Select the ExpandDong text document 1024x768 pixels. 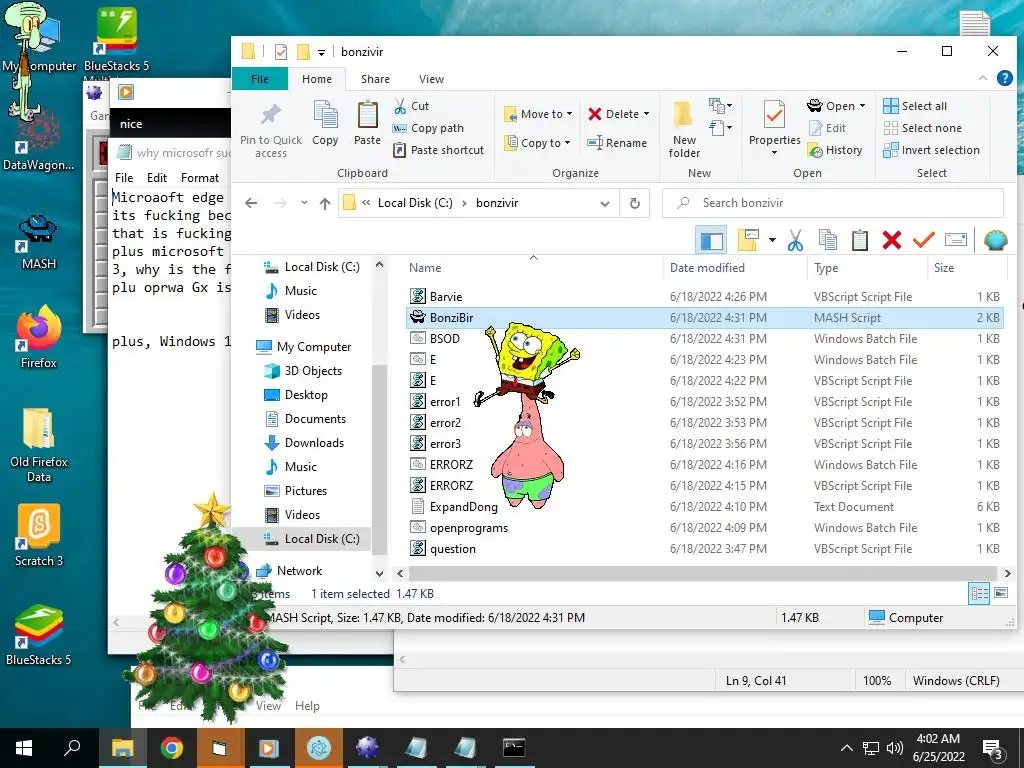pos(704,507)
